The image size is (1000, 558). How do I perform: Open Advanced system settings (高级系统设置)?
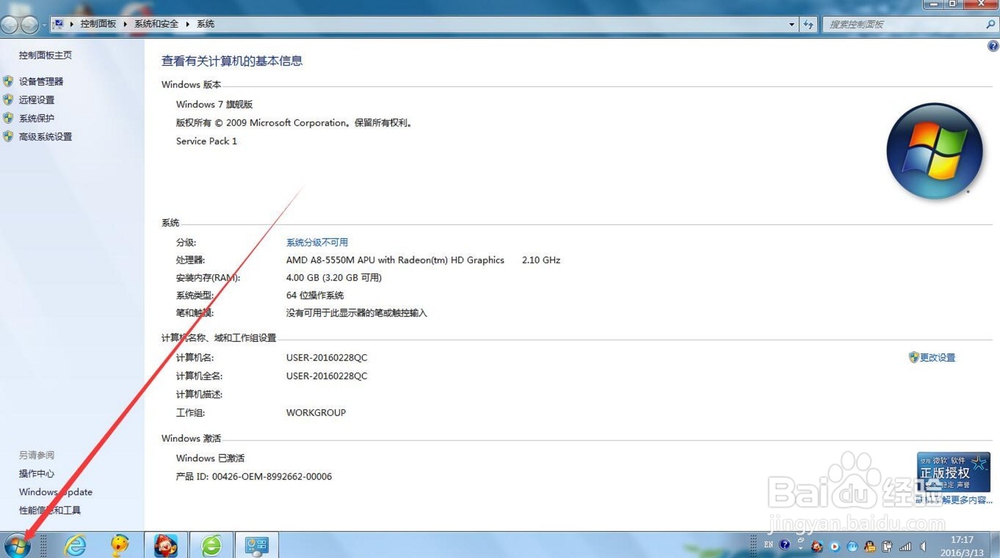45,137
